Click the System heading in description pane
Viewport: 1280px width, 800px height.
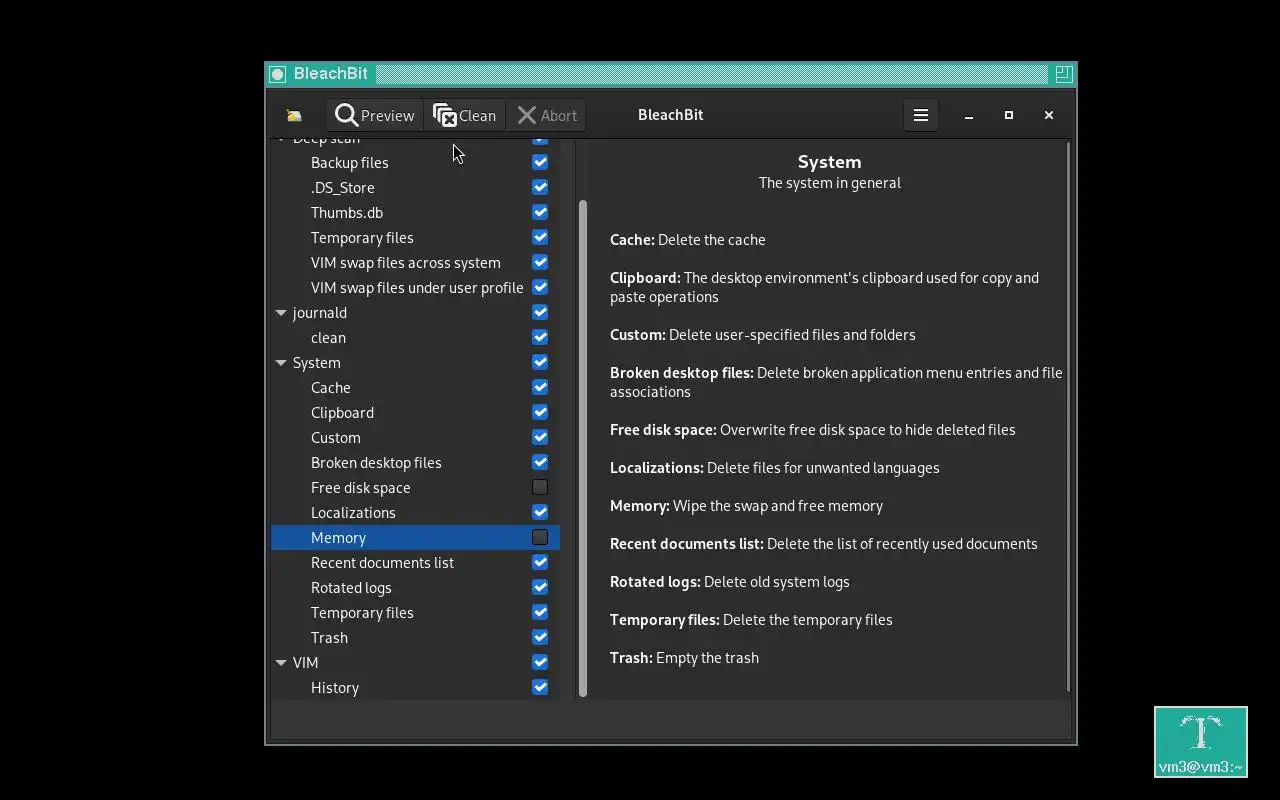pos(829,161)
